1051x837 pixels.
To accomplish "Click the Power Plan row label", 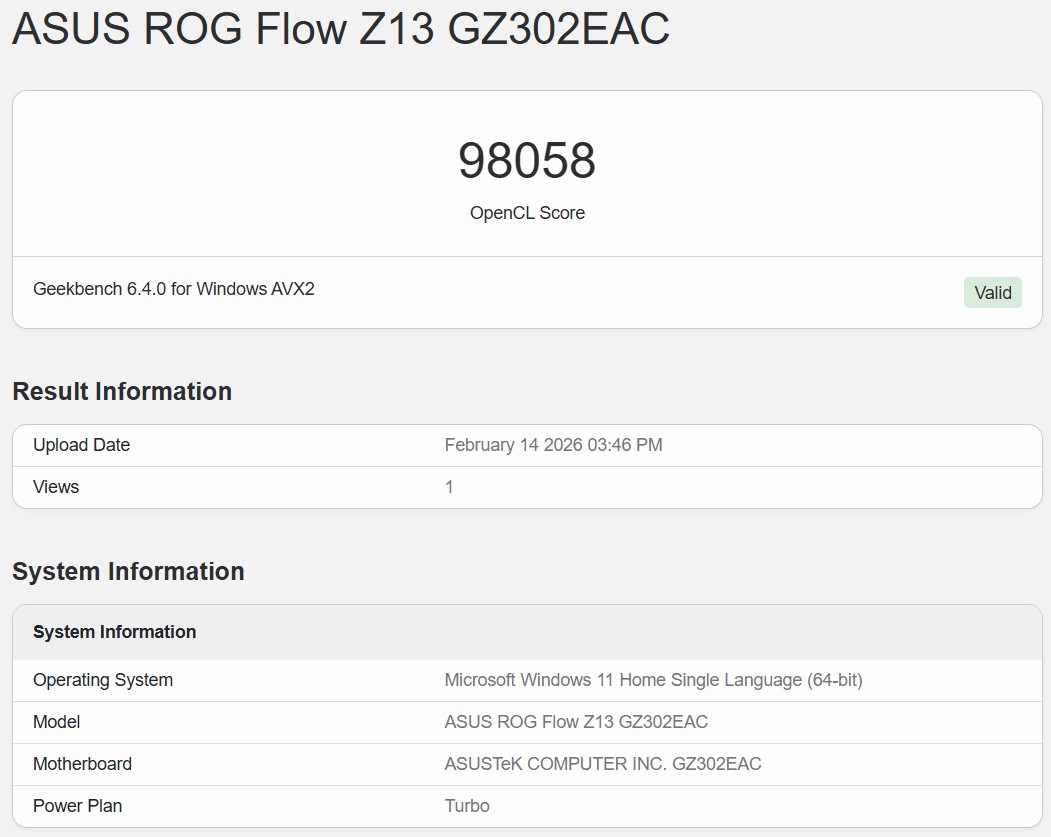I will (x=77, y=806).
